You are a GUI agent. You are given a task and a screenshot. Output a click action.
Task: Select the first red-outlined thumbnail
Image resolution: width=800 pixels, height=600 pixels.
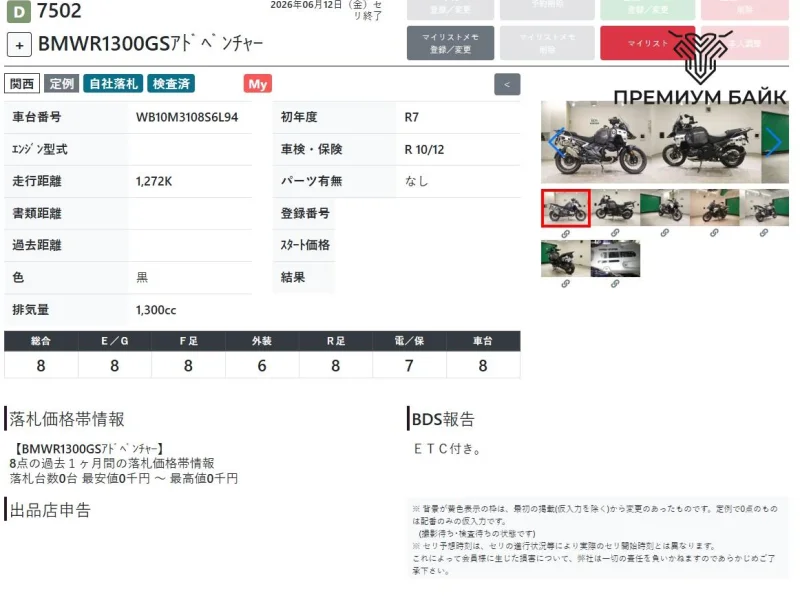click(566, 208)
